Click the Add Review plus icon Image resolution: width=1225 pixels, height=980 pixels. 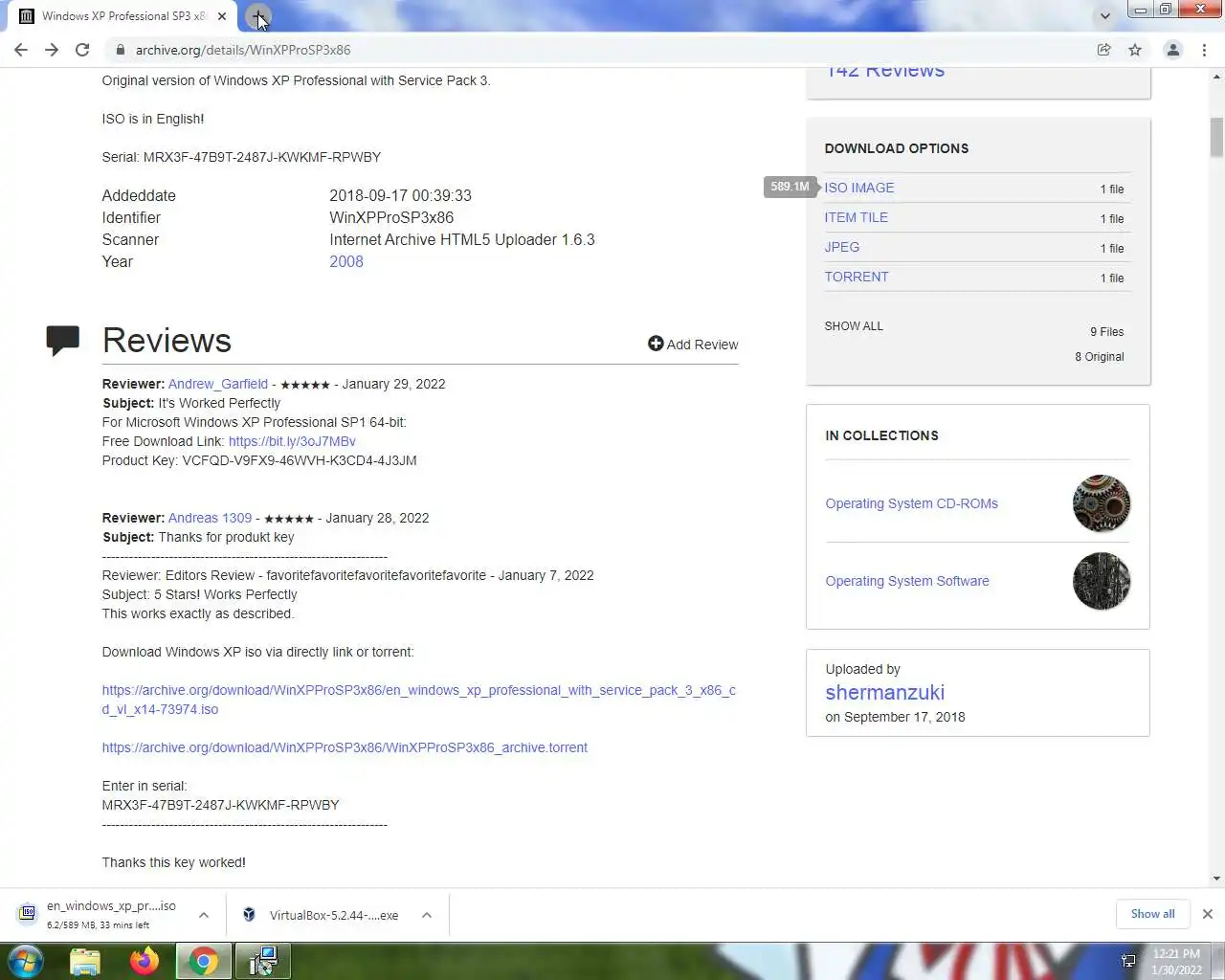tap(656, 344)
